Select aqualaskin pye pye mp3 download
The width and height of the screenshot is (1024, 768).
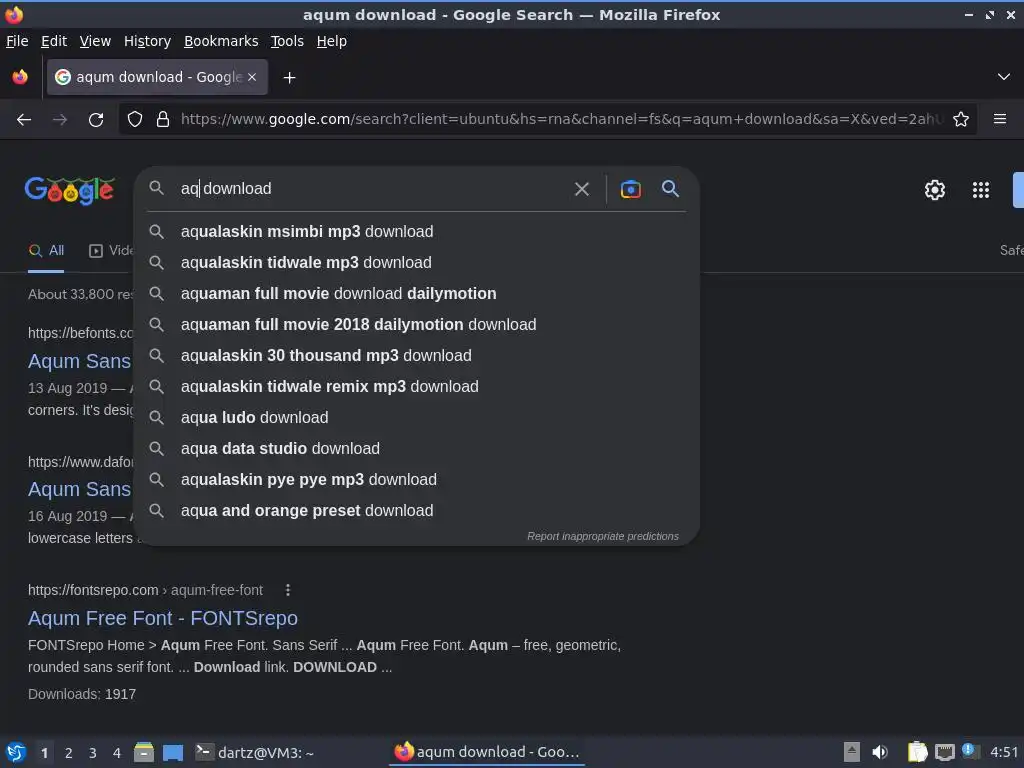point(416,480)
